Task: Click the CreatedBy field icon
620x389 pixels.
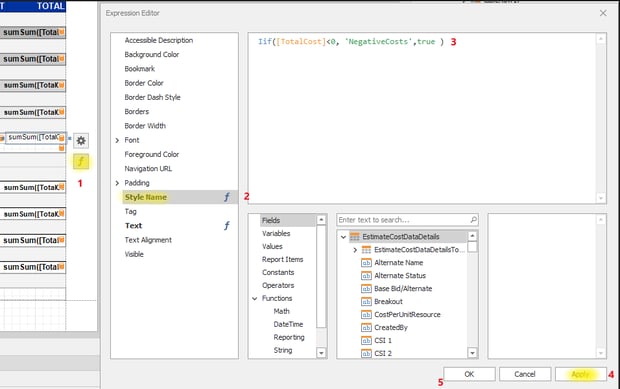Action: click(x=366, y=328)
